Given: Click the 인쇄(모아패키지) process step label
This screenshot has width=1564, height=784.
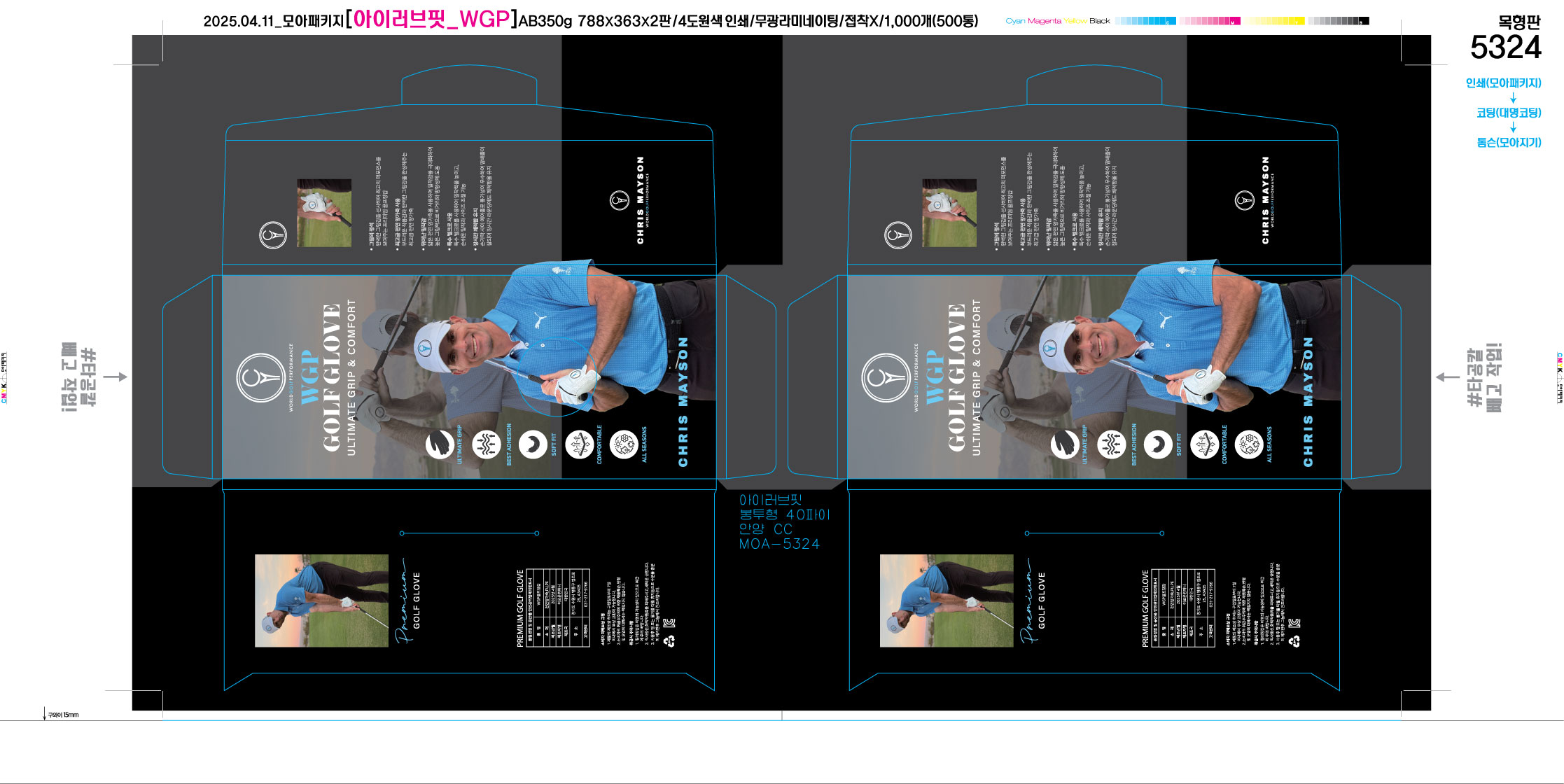Looking at the screenshot, I should tap(1503, 83).
